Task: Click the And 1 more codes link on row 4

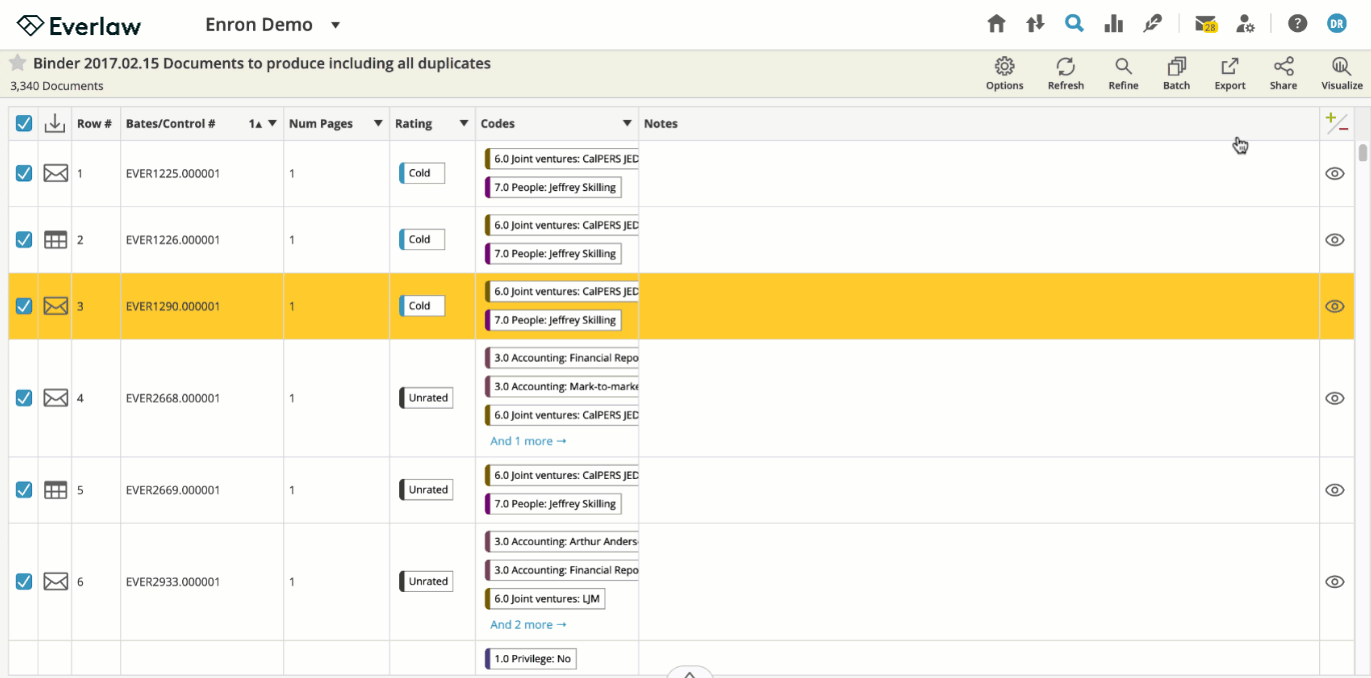Action: (528, 440)
